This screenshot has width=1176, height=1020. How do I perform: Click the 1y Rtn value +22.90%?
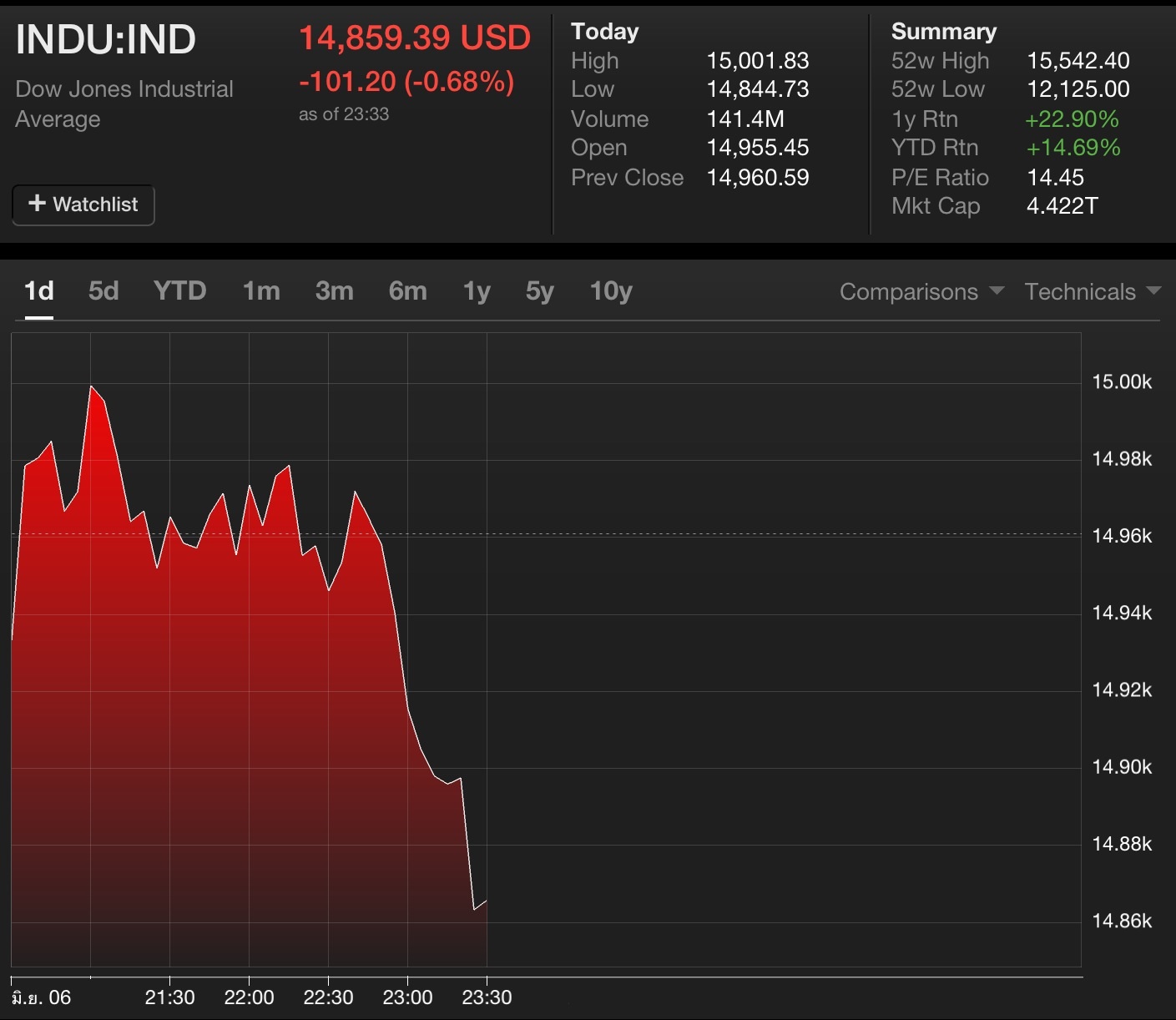[1073, 119]
